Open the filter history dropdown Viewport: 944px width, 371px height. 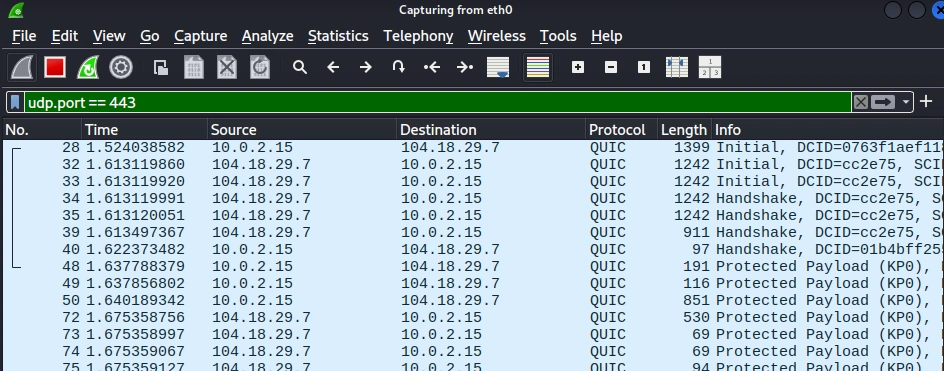(x=905, y=102)
